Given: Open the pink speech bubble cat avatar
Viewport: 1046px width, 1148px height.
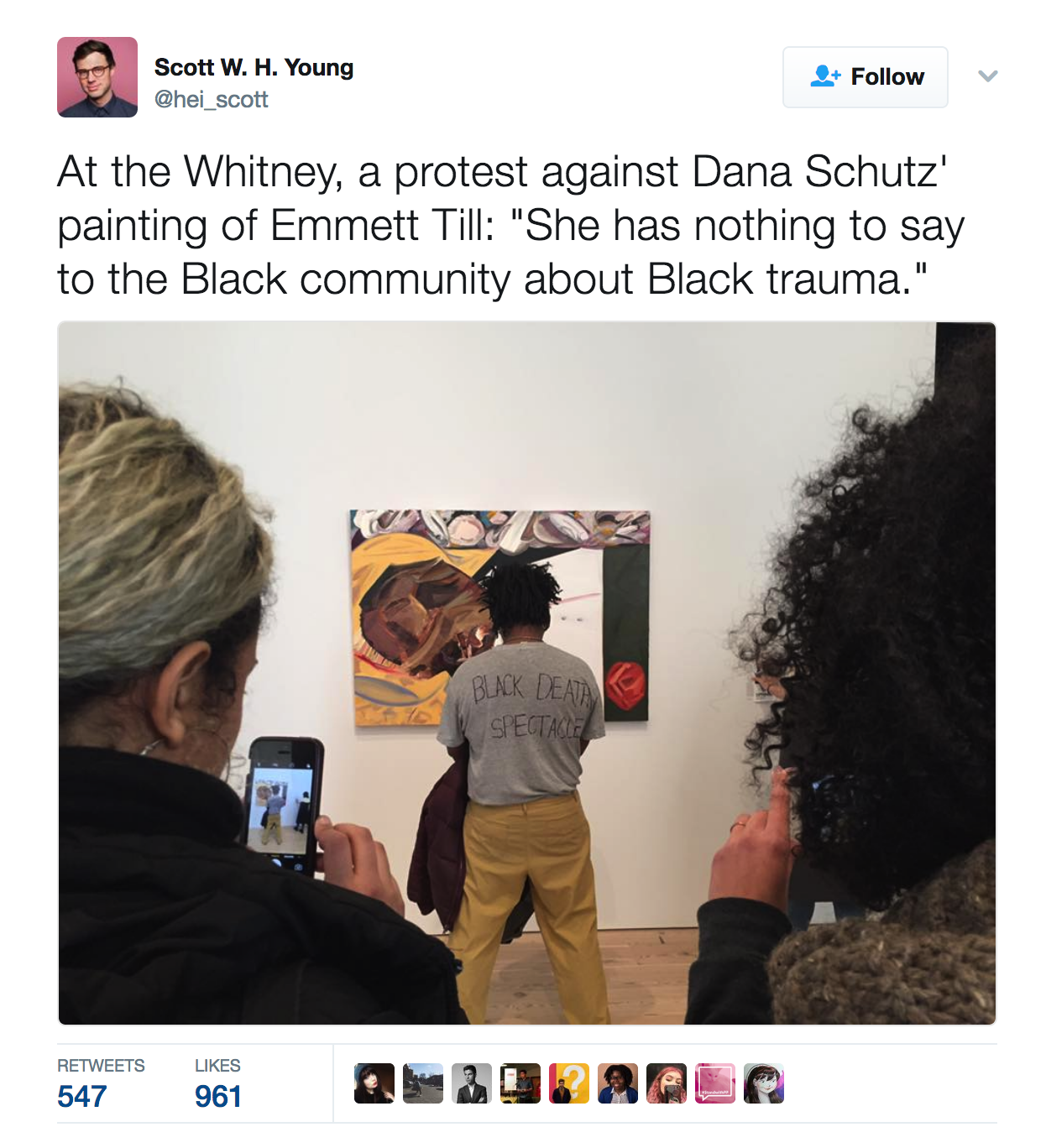Looking at the screenshot, I should click(715, 1083).
